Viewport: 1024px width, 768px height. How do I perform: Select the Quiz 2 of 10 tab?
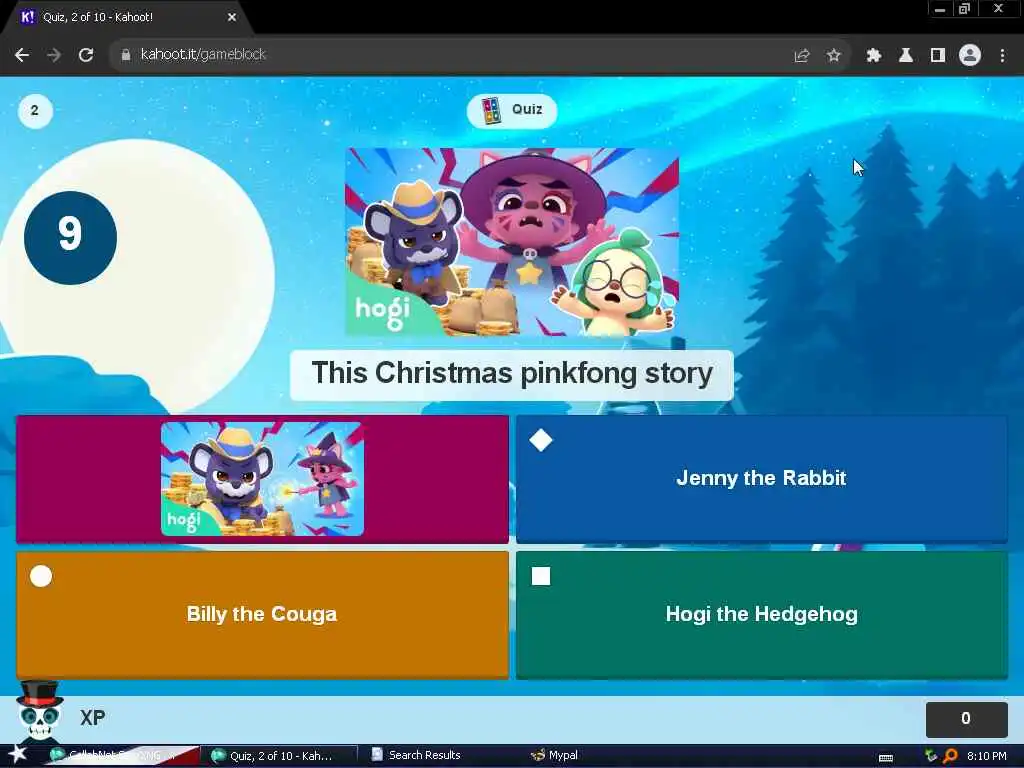[128, 18]
